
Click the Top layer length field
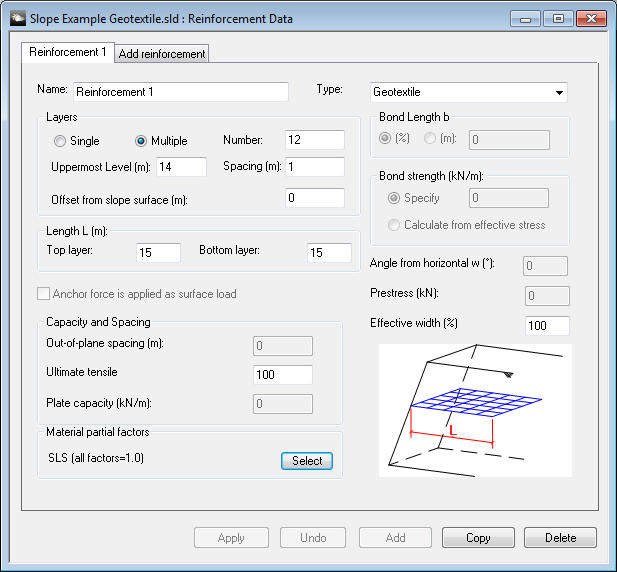pyautogui.click(x=158, y=253)
